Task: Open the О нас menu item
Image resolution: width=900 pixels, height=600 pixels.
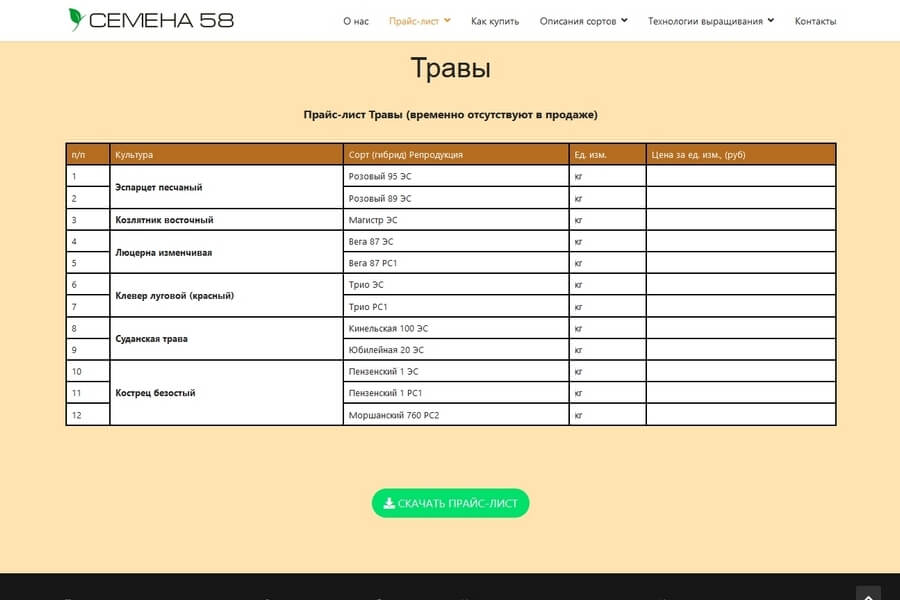Action: pos(355,21)
